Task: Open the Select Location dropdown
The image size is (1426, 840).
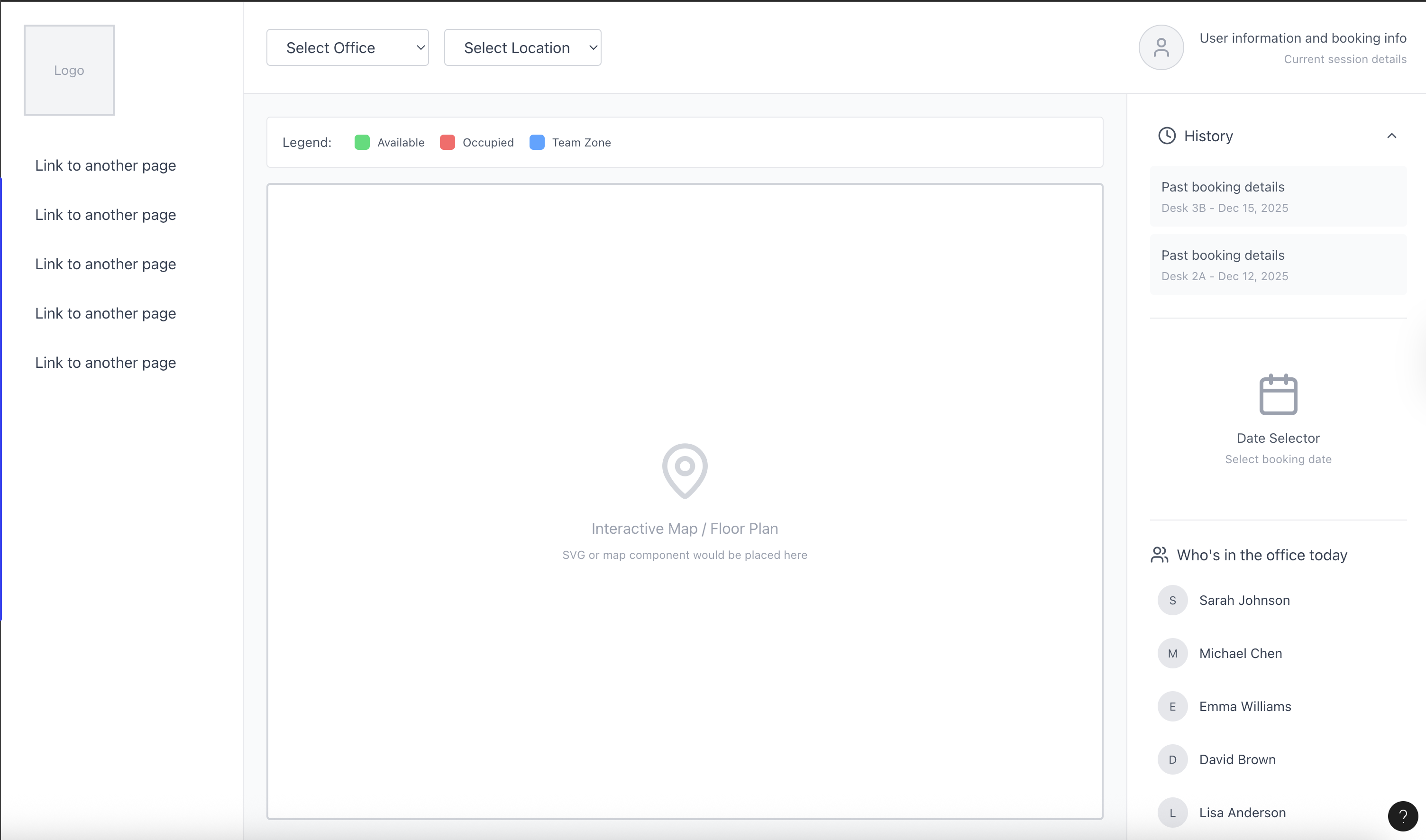Action: [x=522, y=47]
